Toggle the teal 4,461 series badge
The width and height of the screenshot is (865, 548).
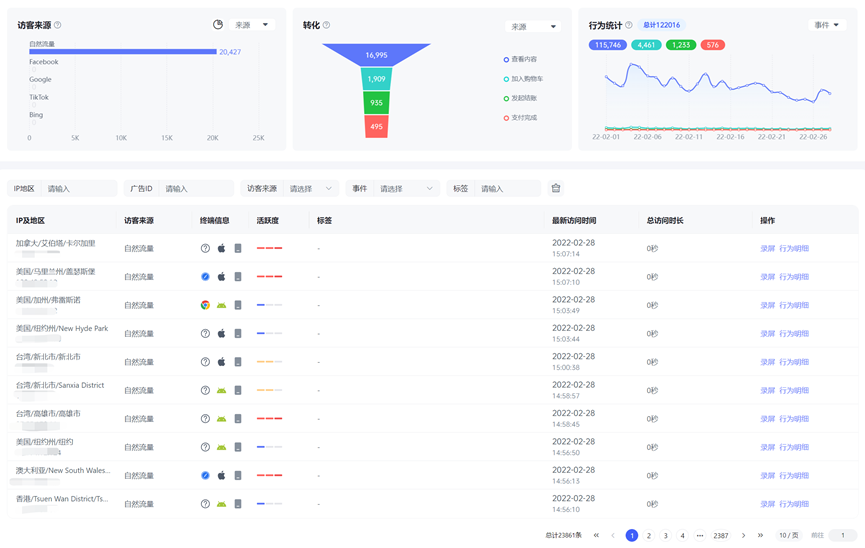[x=646, y=45]
